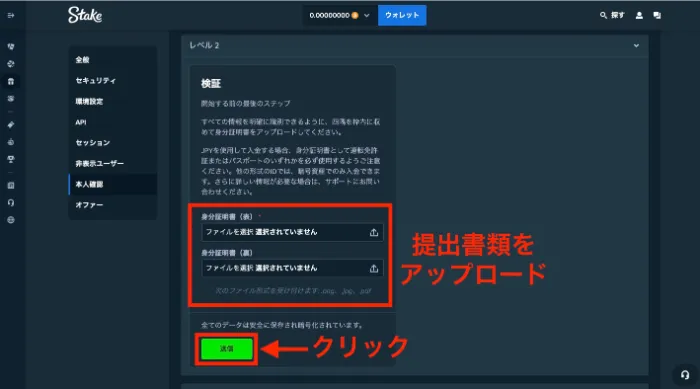Select 本人確認 in settings menu

click(x=113, y=184)
